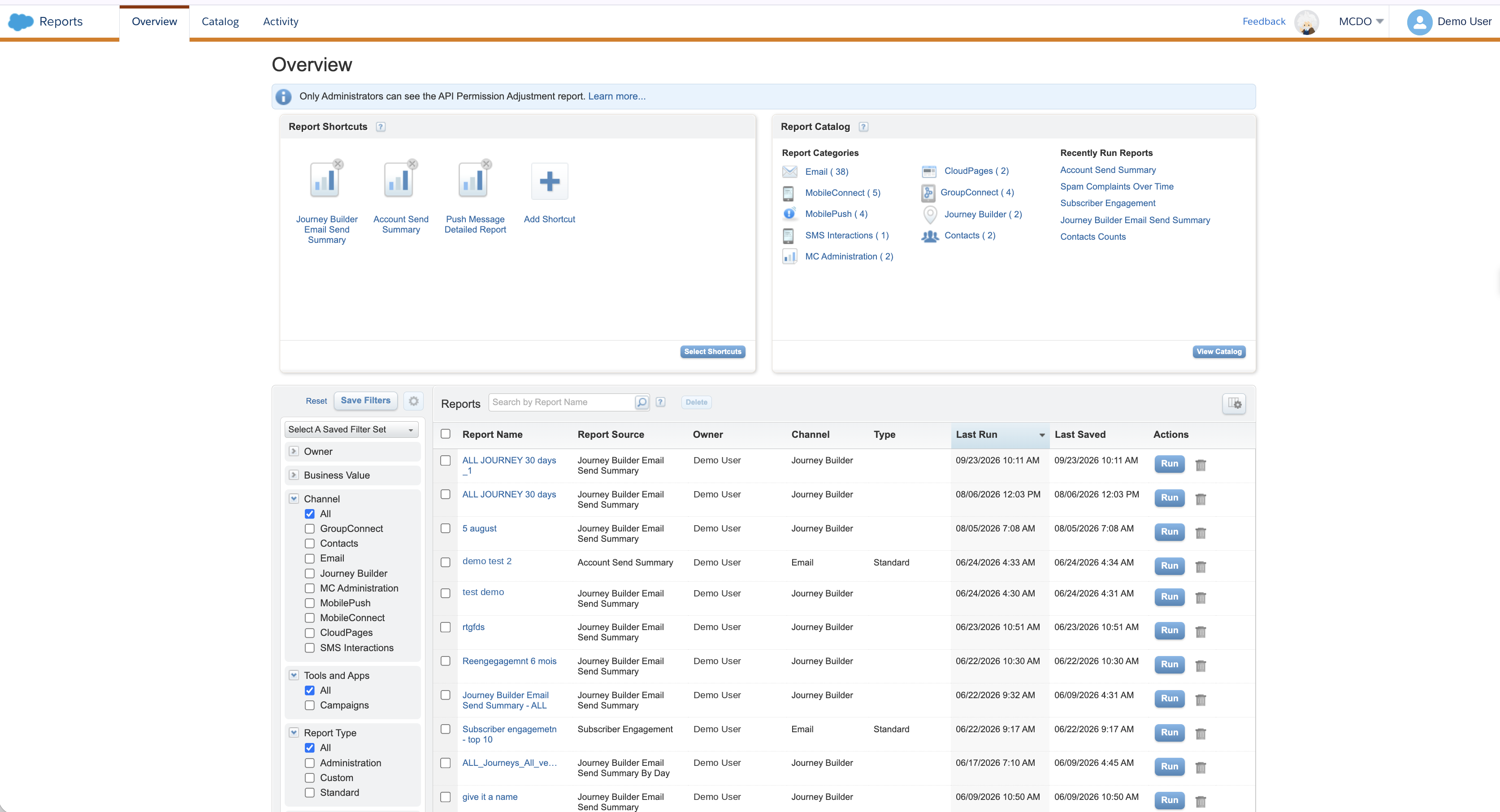Open the MCDO business unit dropdown

[1361, 22]
